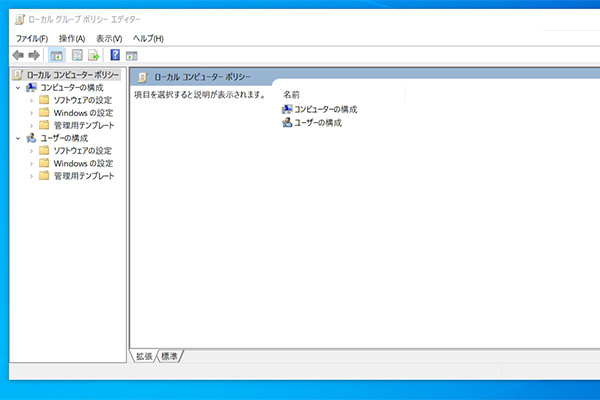
Task: Select Windows の設定 label under コンピューターの構成
Action: tap(83, 113)
